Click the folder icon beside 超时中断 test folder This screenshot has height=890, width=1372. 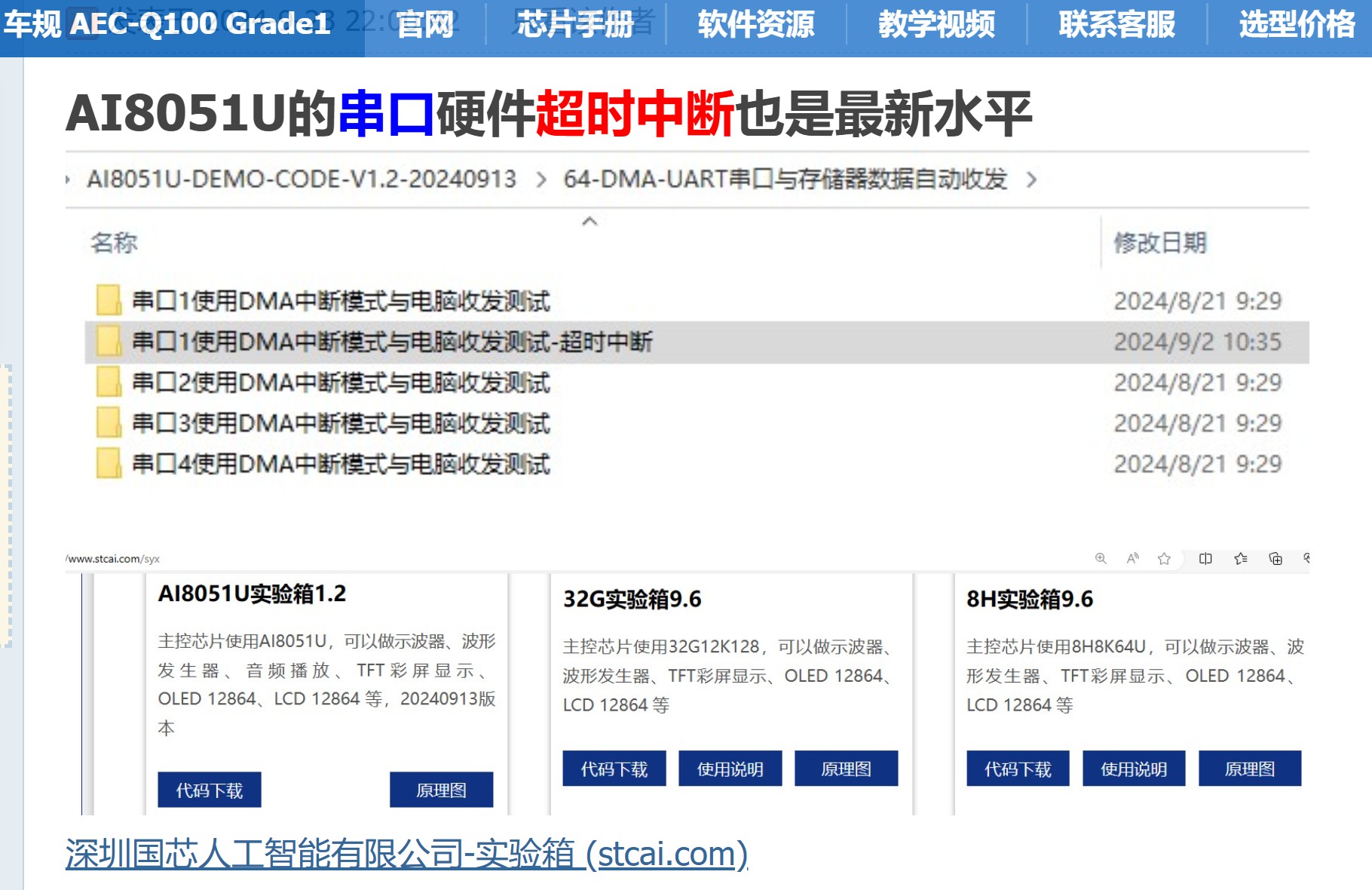point(109,342)
